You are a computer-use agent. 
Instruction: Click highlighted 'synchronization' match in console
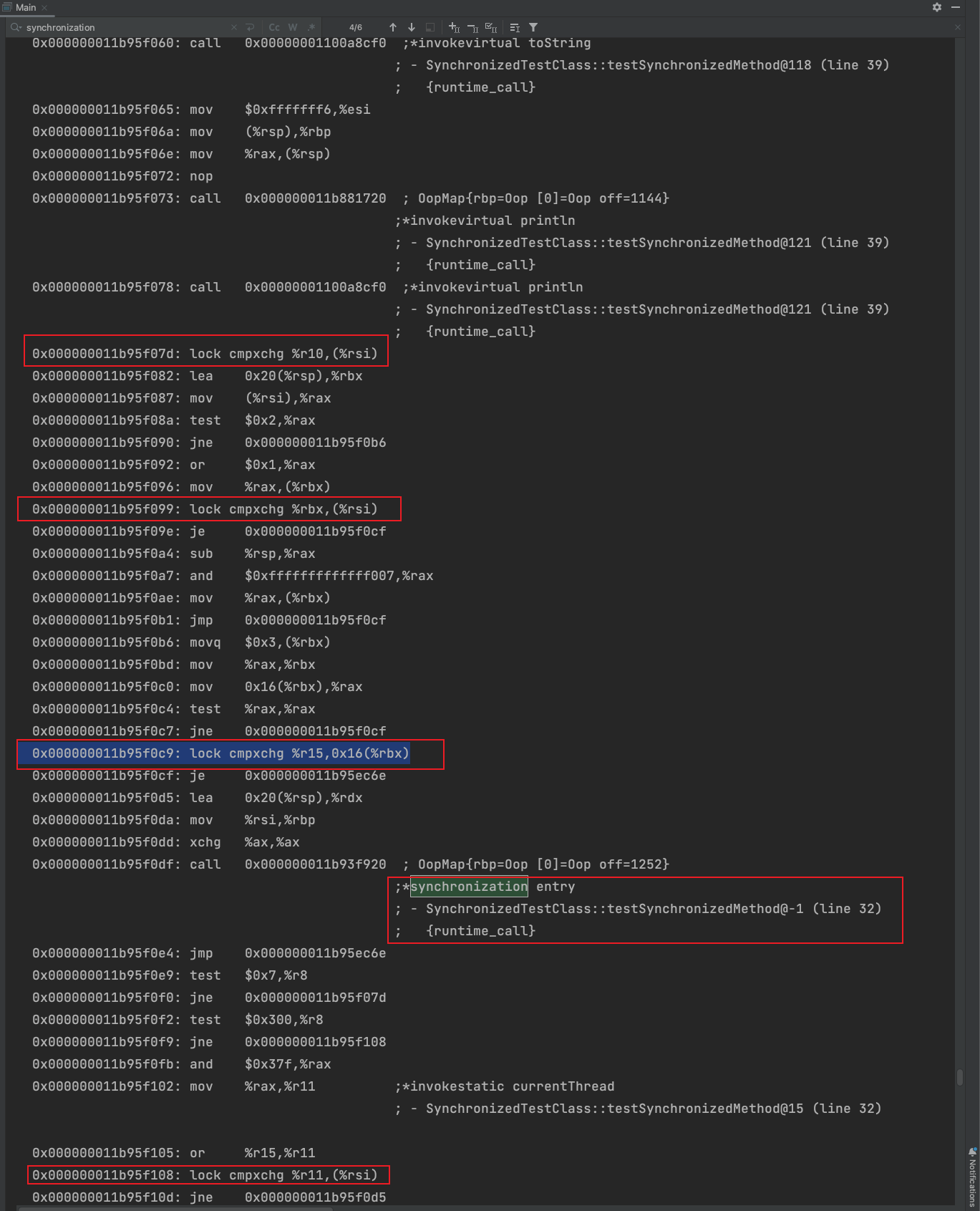pyautogui.click(x=469, y=887)
